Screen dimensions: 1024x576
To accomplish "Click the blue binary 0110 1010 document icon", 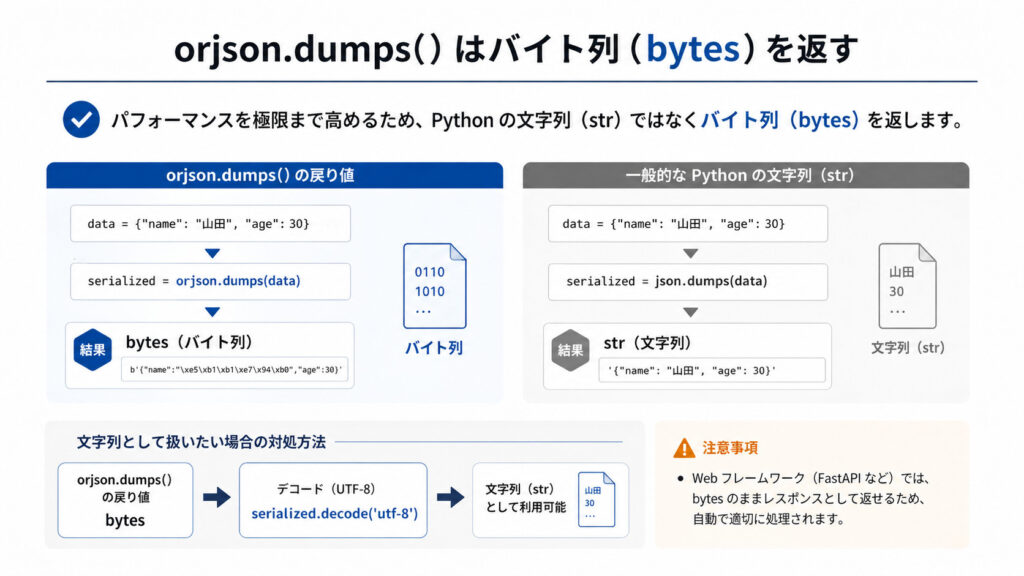I will [x=434, y=285].
